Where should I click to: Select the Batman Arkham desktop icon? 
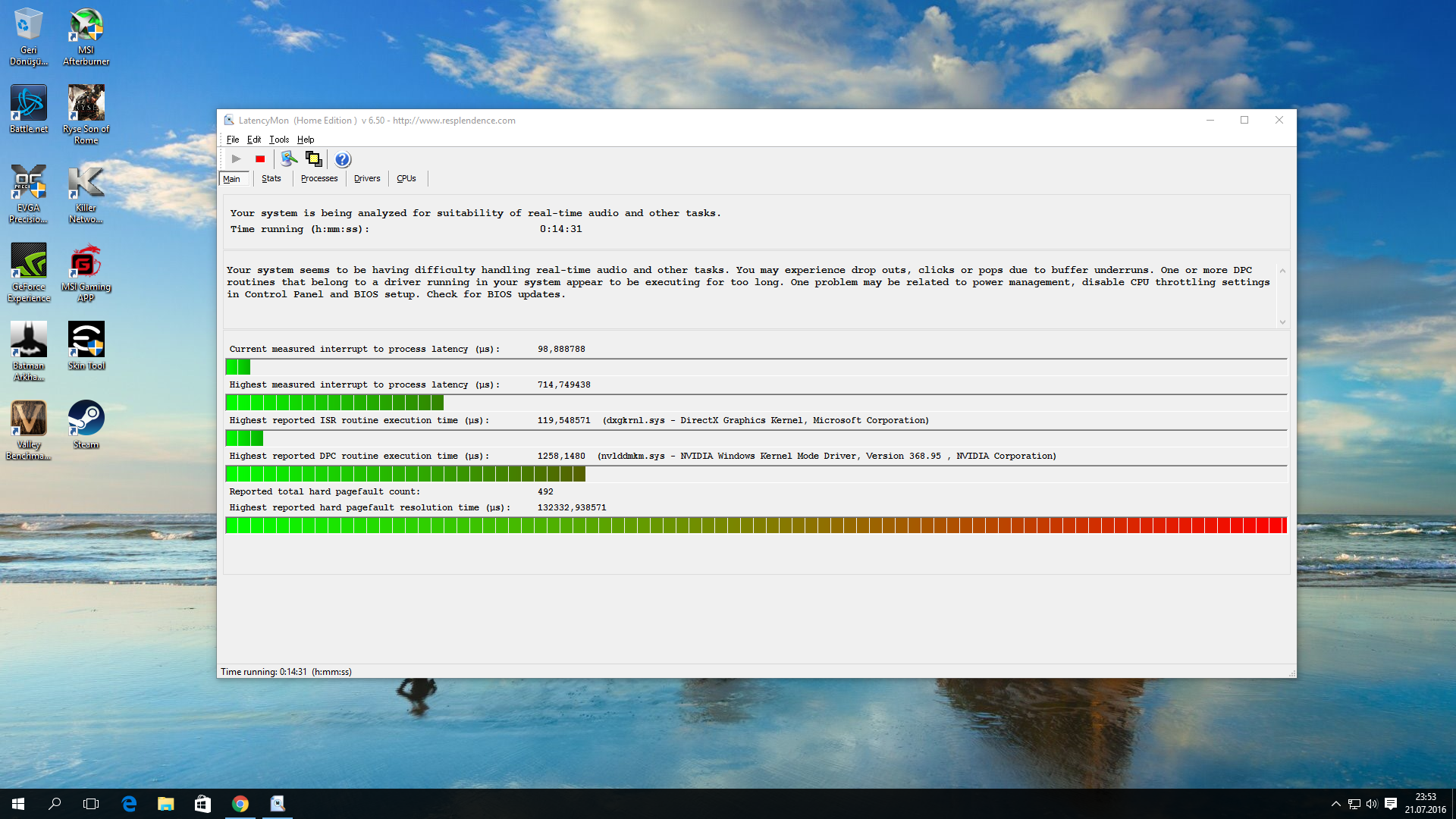click(x=29, y=351)
